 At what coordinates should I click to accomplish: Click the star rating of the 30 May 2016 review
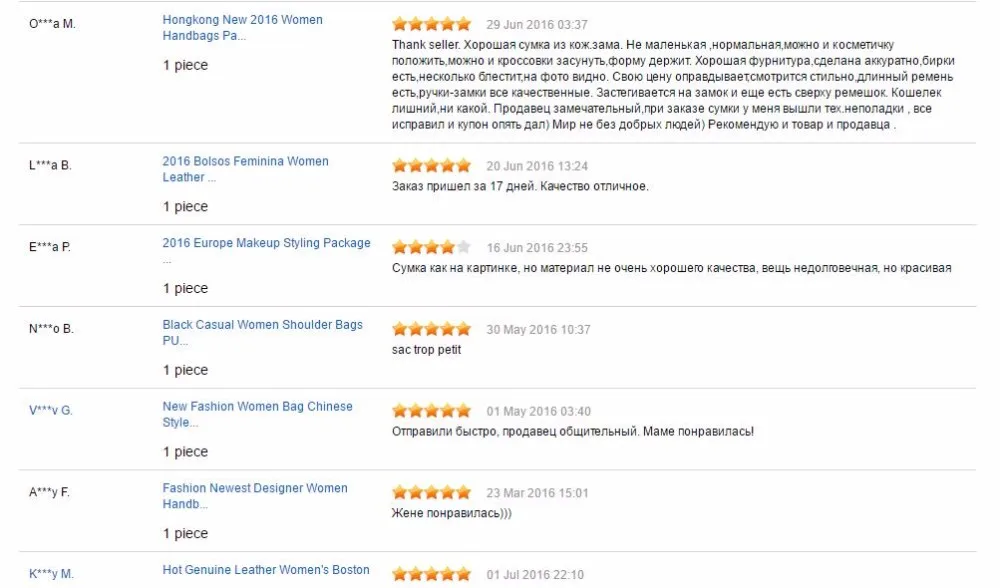[x=432, y=329]
